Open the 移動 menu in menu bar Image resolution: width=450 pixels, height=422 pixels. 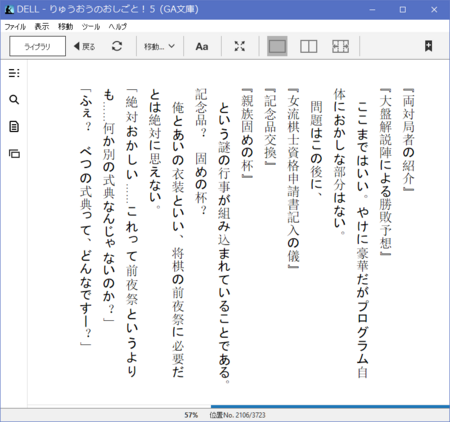65,27
